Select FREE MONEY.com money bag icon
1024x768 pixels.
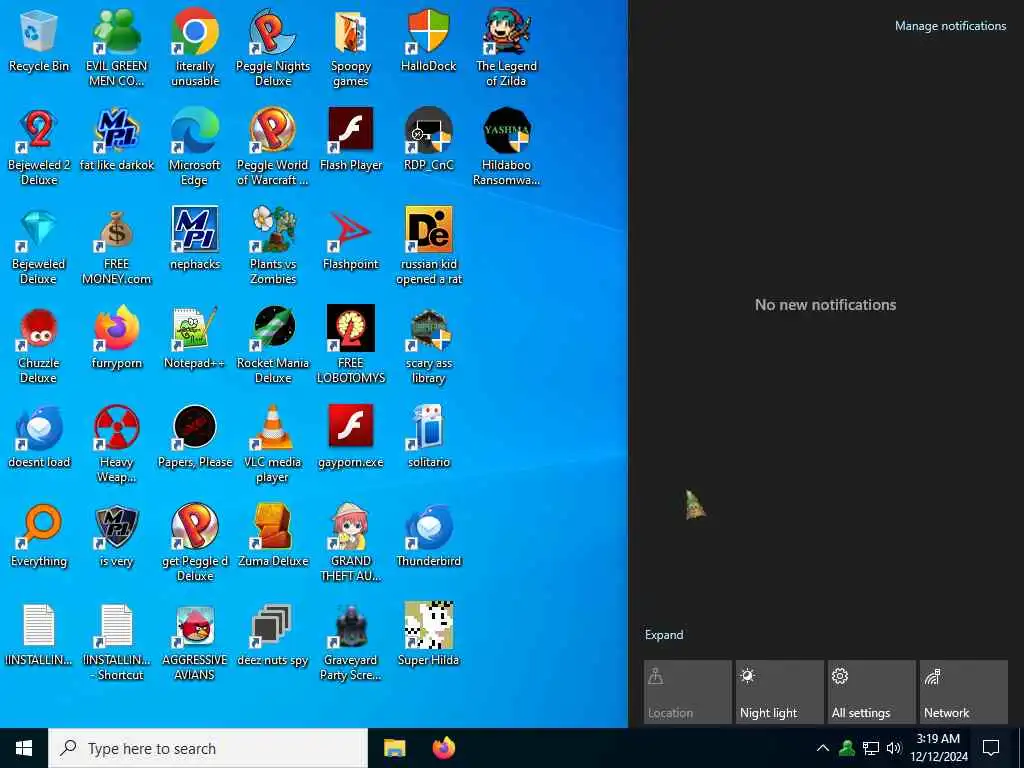pyautogui.click(x=116, y=247)
